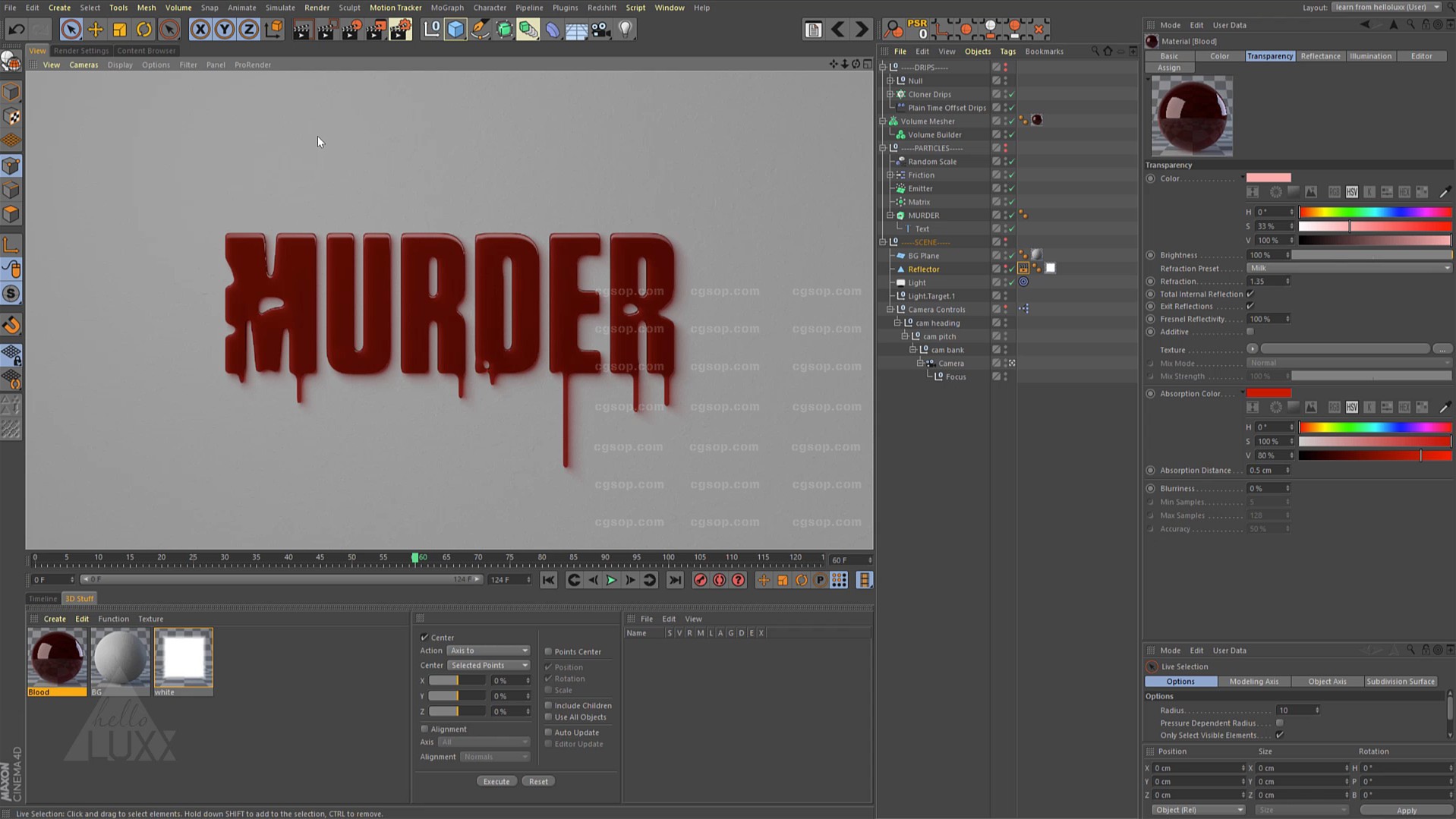Click the Apply button in coordinates
The width and height of the screenshot is (1456, 819).
click(1406, 811)
